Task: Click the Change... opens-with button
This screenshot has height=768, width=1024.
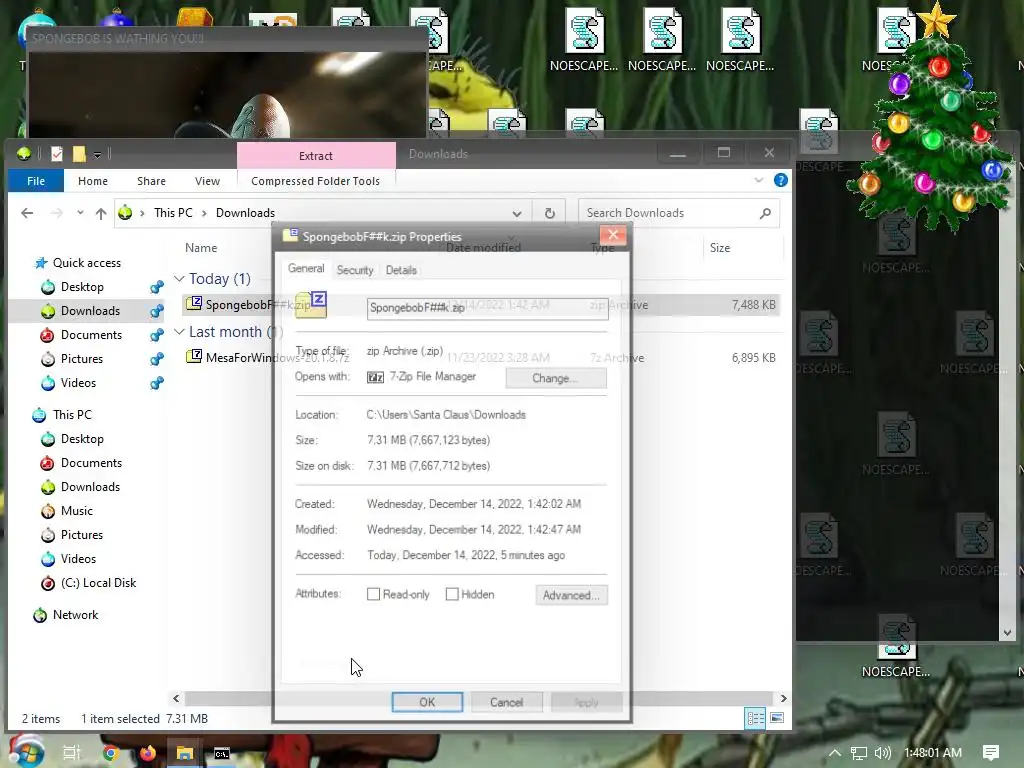Action: click(x=556, y=378)
